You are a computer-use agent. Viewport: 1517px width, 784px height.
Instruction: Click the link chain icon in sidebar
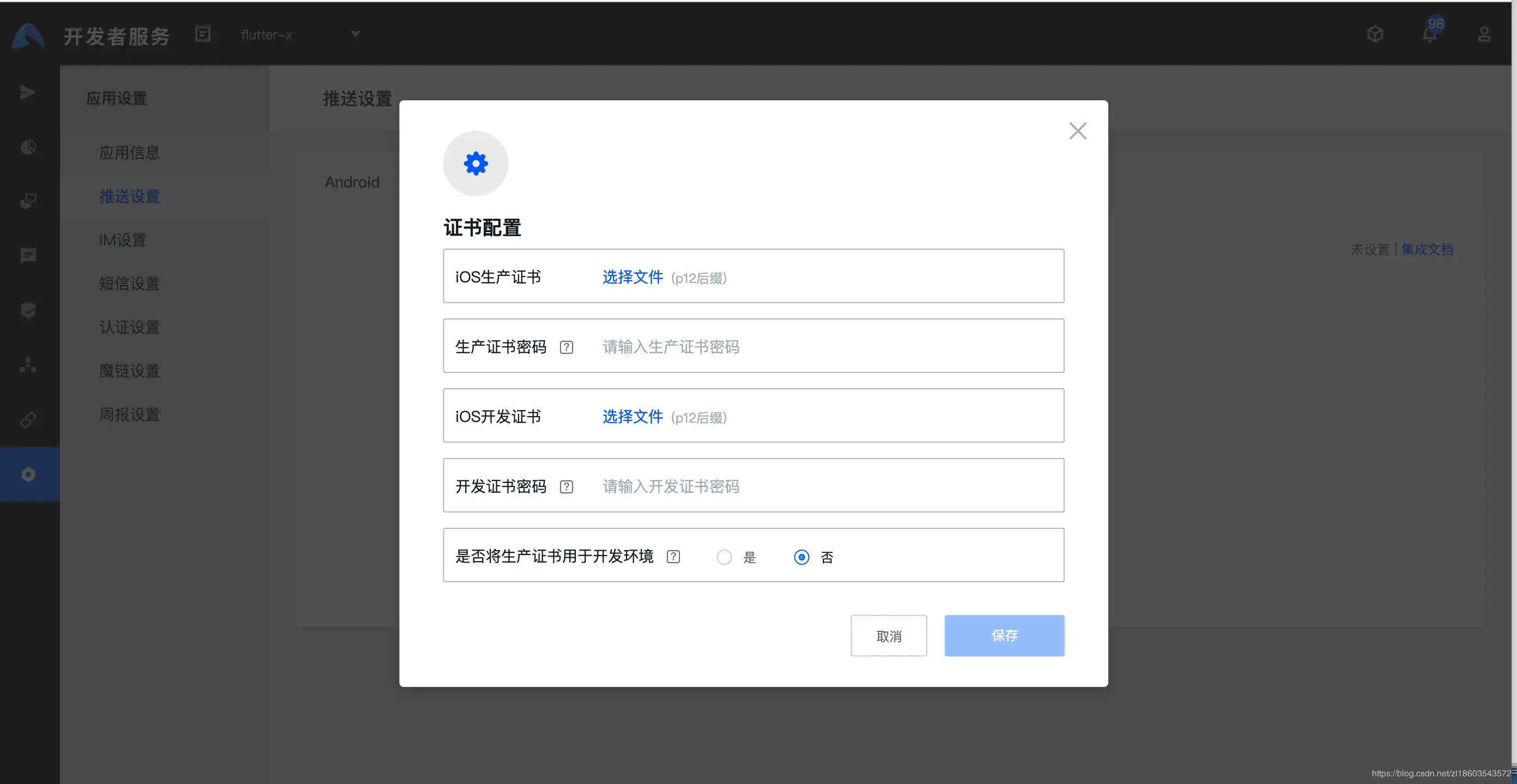pyautogui.click(x=28, y=420)
